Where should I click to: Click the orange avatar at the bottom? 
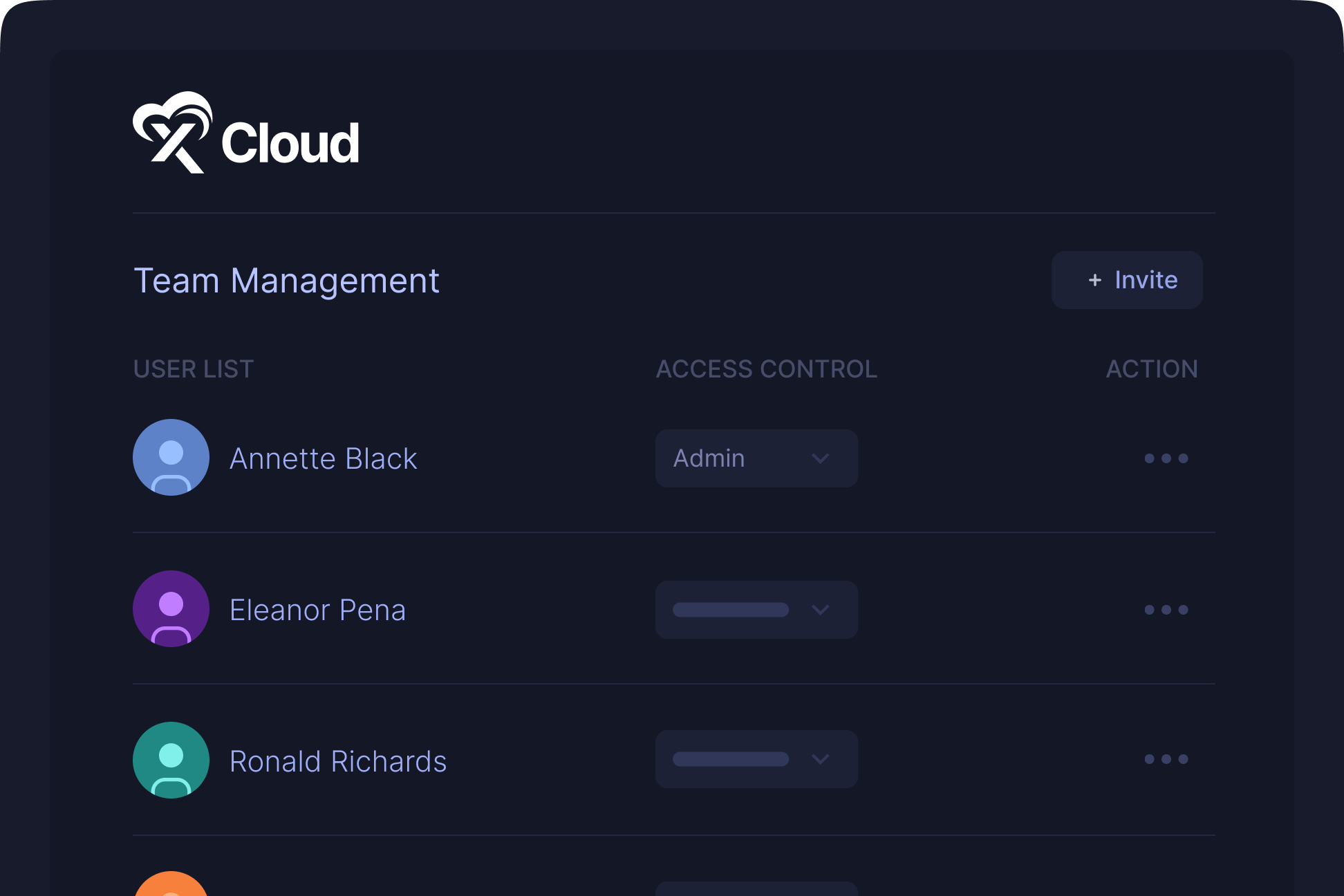click(171, 886)
